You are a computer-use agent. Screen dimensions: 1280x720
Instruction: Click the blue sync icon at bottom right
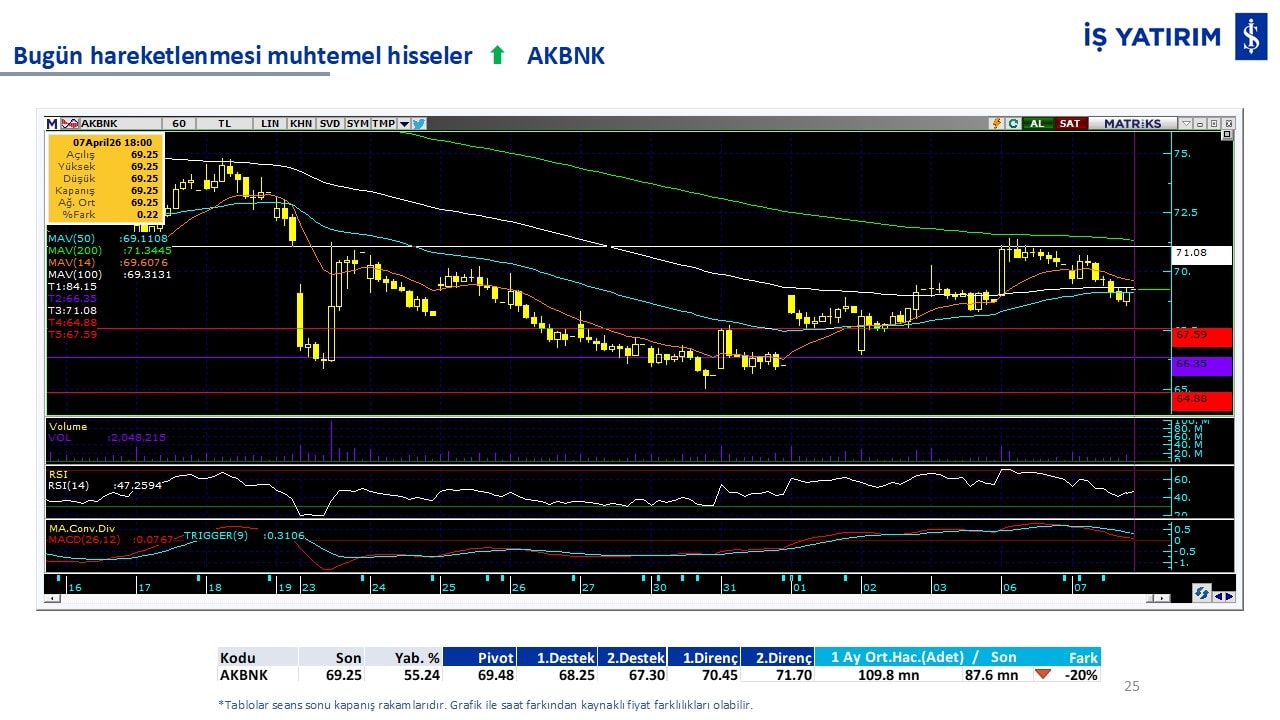tap(1202, 593)
